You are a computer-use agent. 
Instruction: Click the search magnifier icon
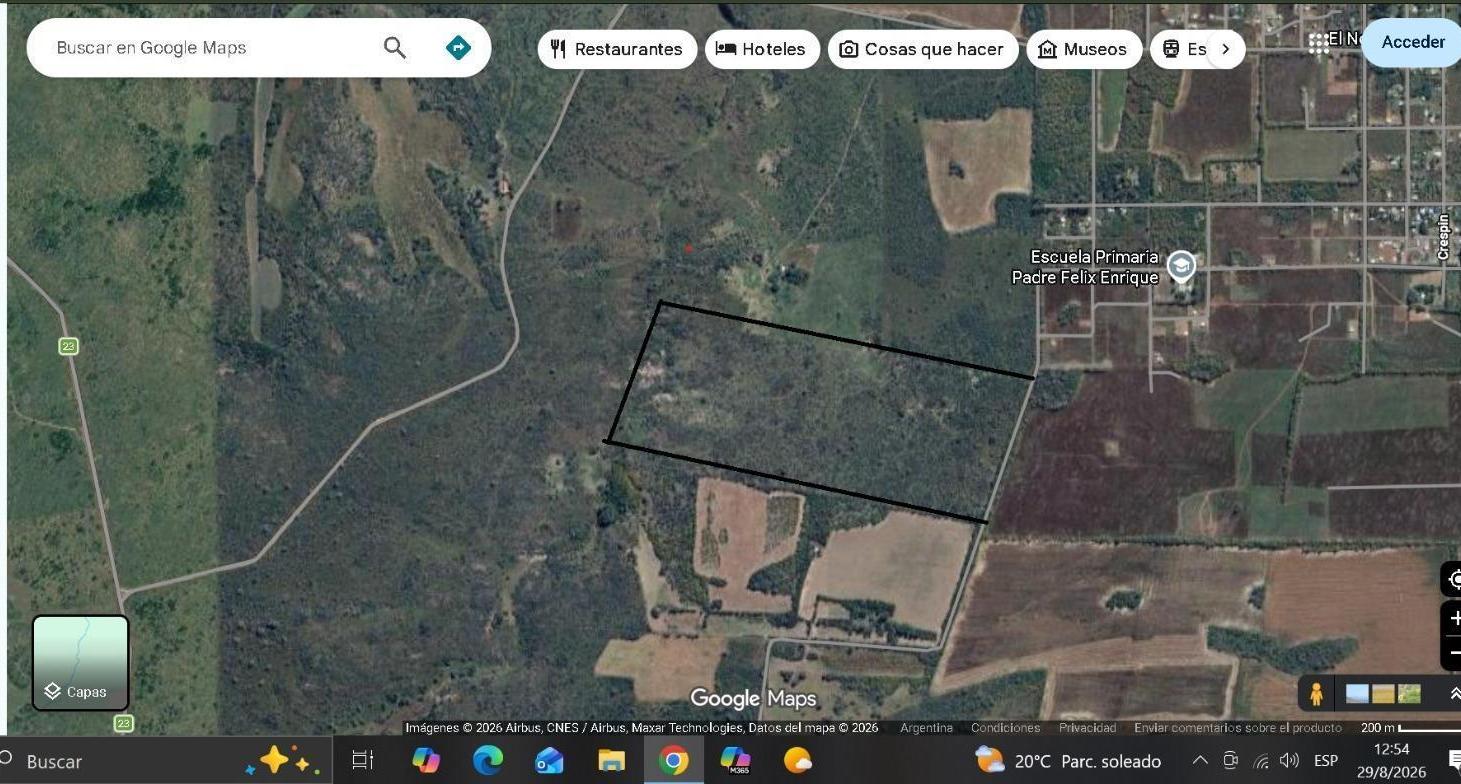click(x=395, y=47)
